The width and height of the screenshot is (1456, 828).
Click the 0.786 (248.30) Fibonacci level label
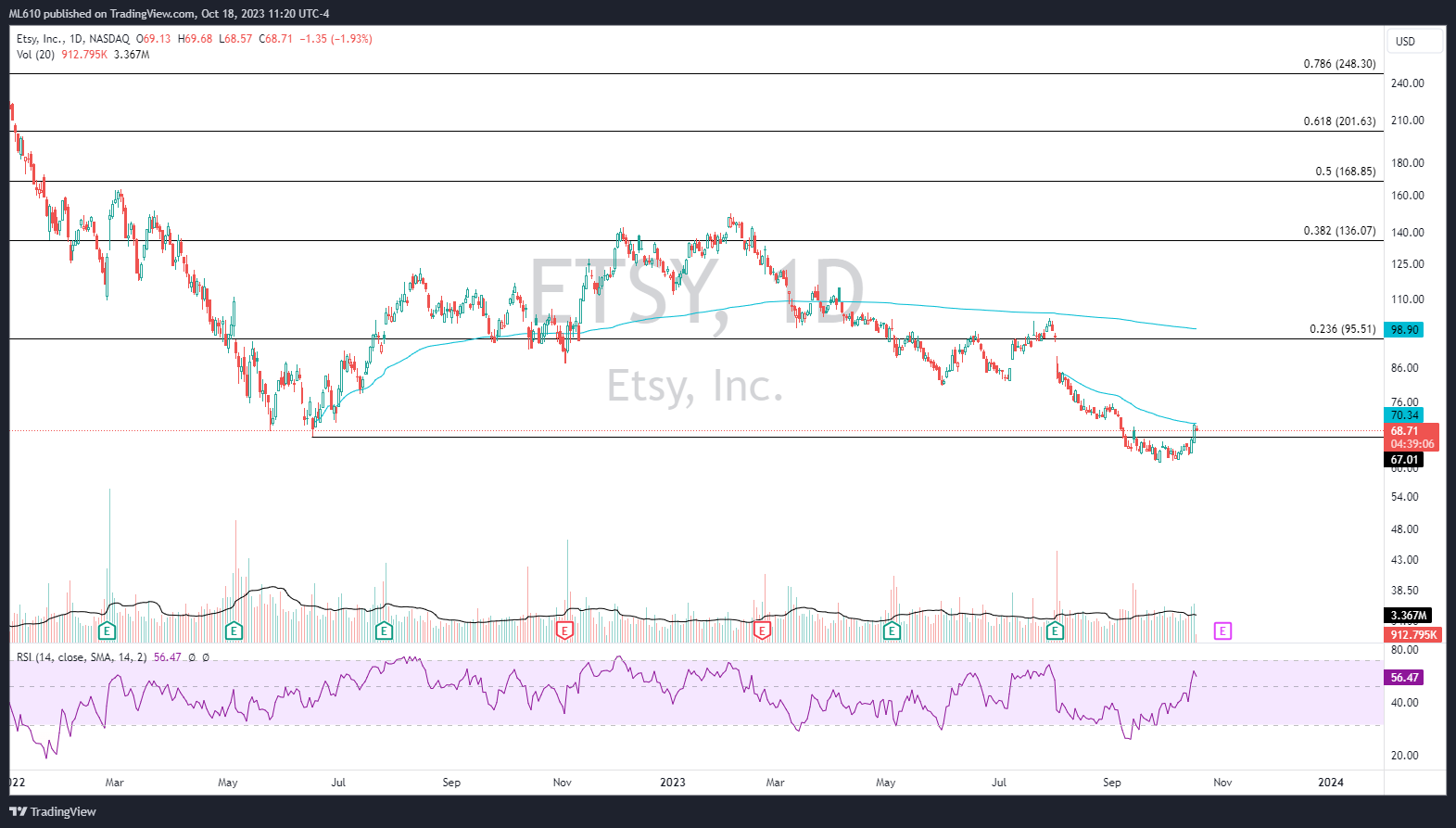point(1339,64)
